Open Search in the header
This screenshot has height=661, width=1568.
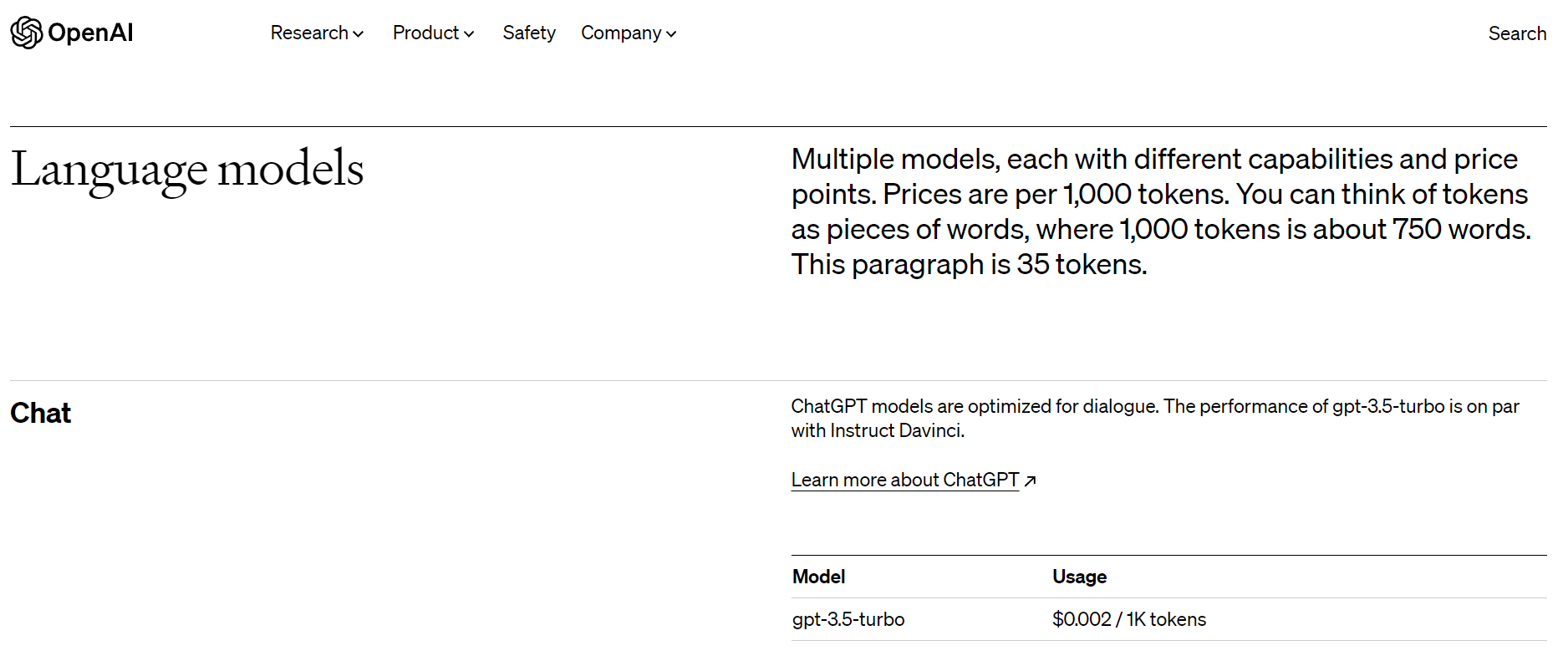(1517, 33)
